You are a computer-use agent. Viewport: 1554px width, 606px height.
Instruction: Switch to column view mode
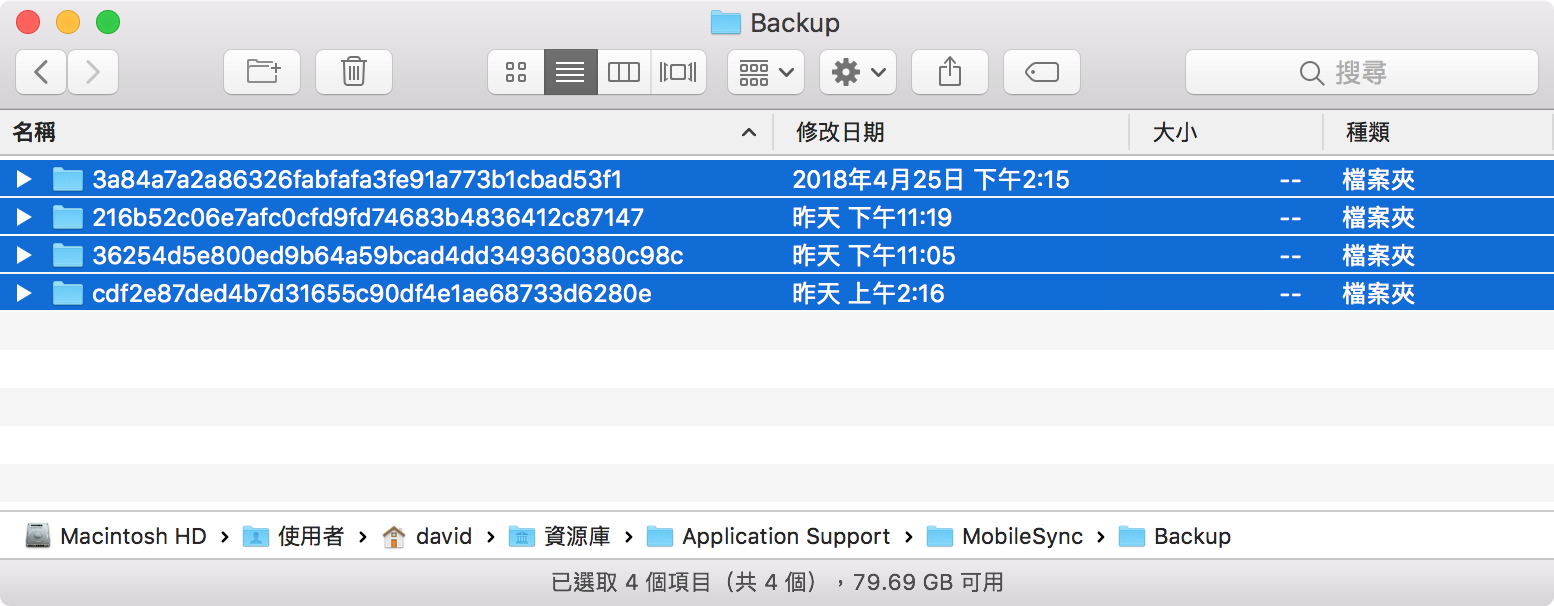(624, 72)
